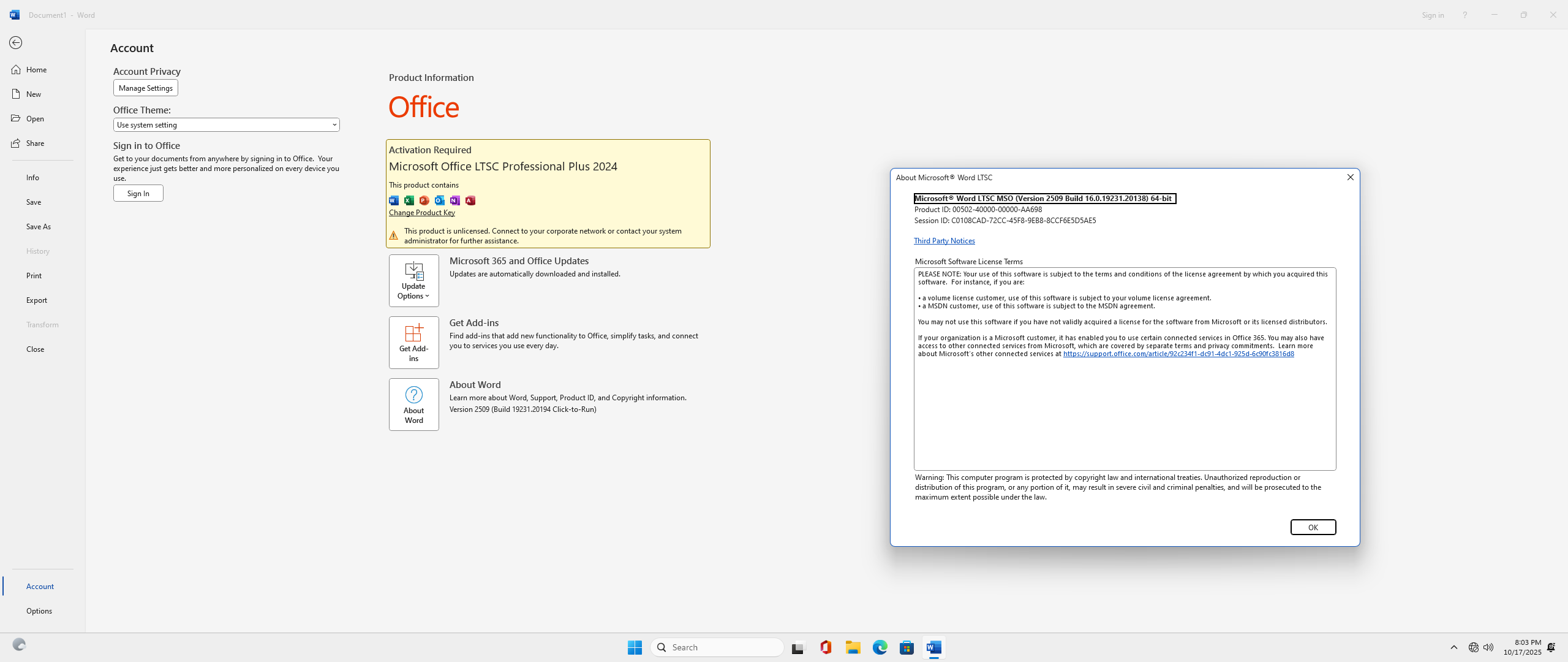The image size is (1568, 662).
Task: Open About Word info button
Action: [413, 405]
